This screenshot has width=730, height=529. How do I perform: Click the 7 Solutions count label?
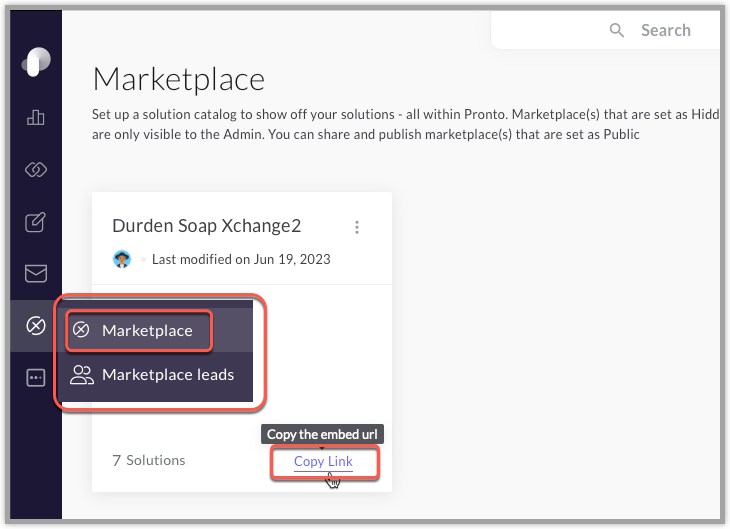[x=149, y=461]
